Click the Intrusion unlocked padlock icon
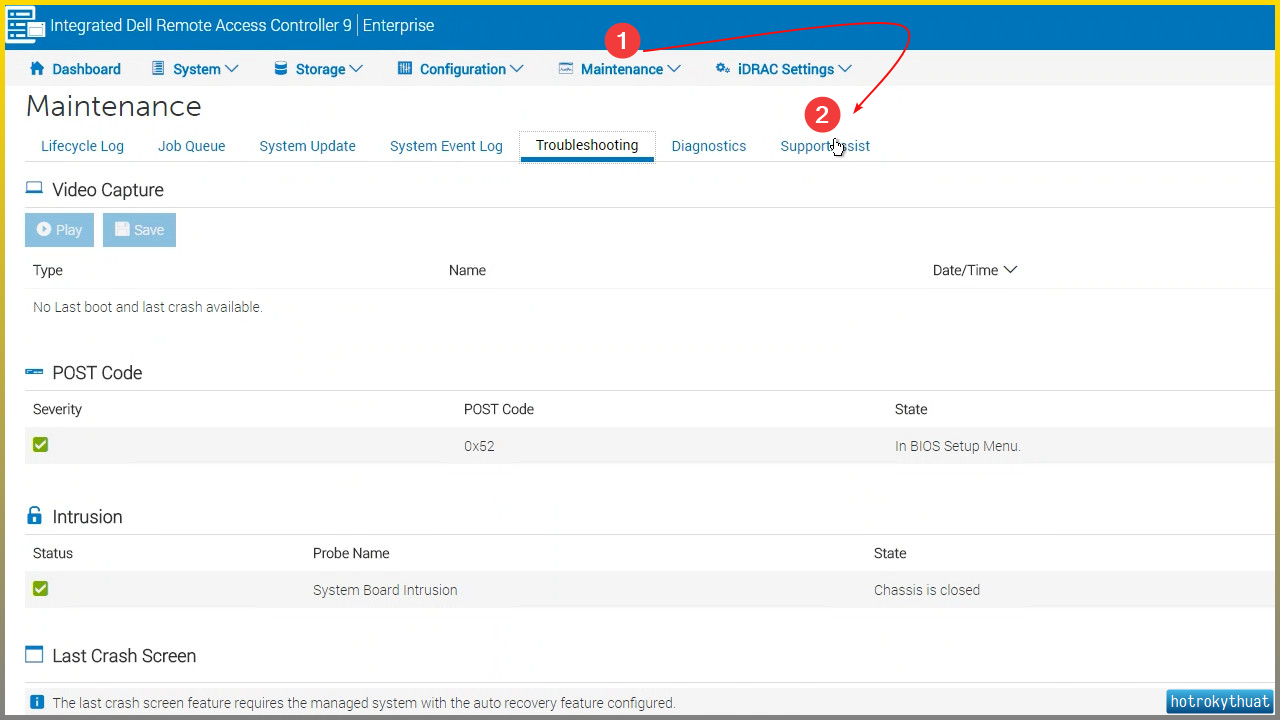This screenshot has width=1280, height=720. [34, 516]
